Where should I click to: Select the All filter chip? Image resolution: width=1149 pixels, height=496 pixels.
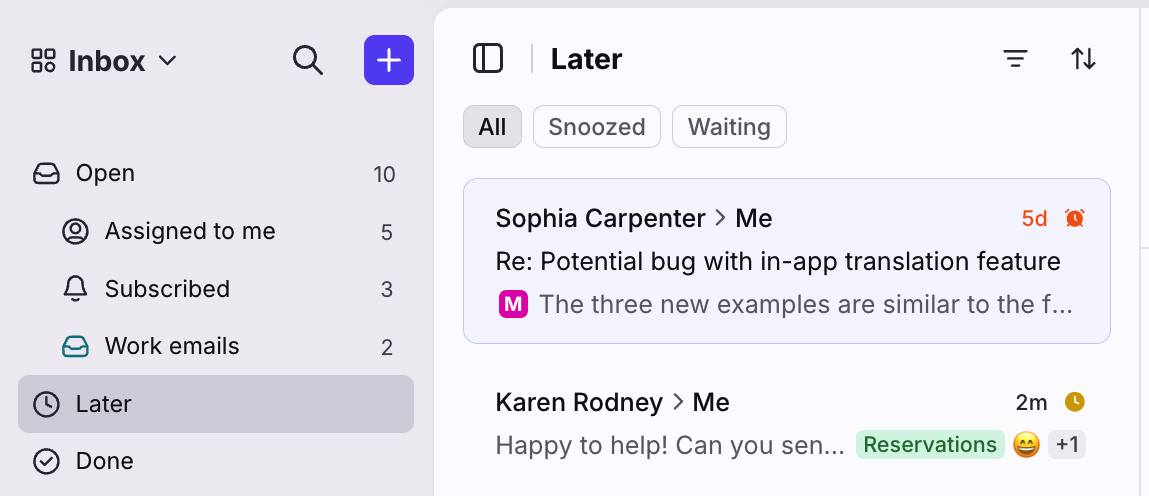(492, 127)
